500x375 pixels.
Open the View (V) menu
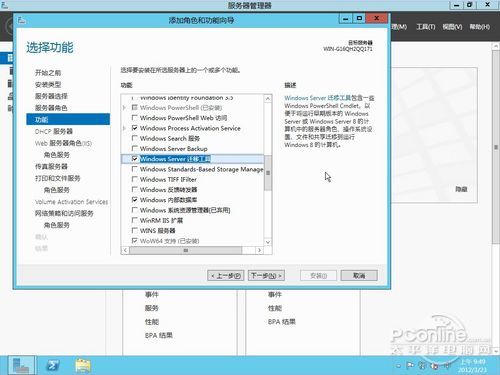click(x=452, y=27)
